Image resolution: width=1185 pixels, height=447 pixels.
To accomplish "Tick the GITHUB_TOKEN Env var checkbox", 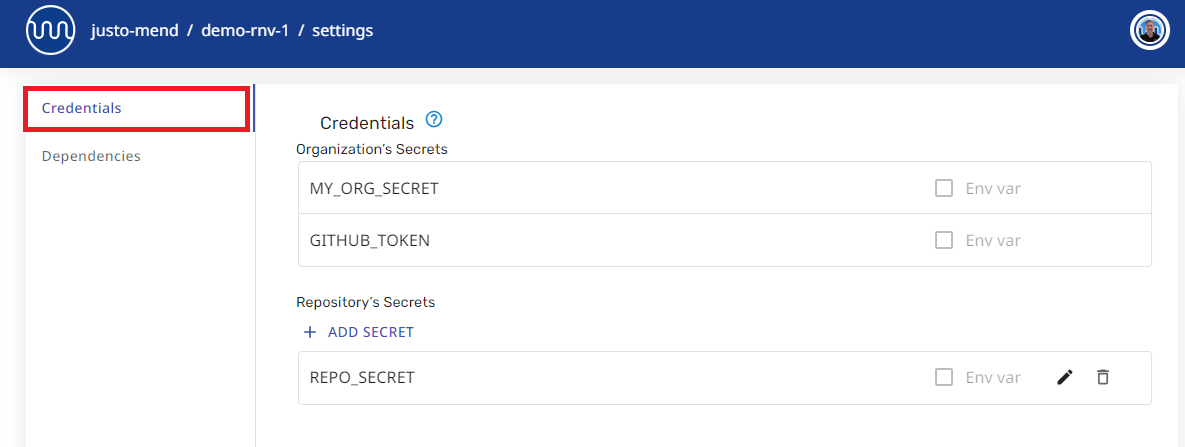I will (943, 241).
